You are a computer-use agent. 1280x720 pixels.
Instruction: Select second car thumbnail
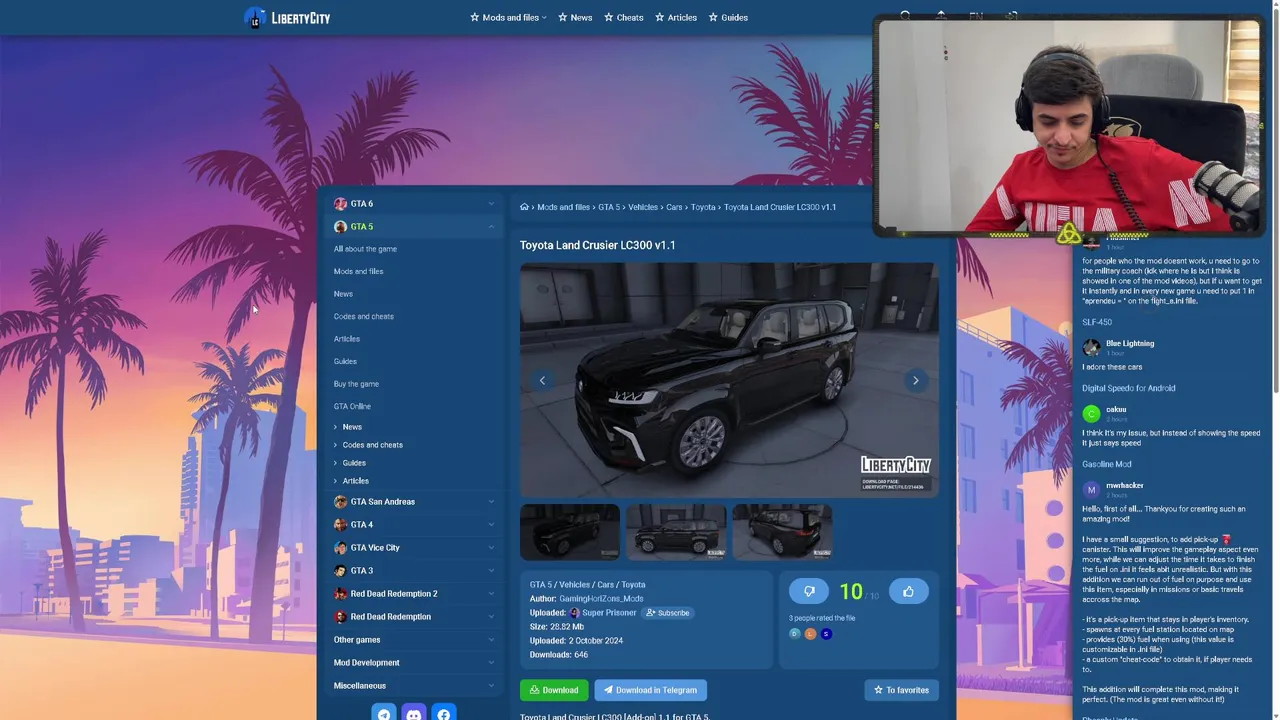click(x=676, y=532)
